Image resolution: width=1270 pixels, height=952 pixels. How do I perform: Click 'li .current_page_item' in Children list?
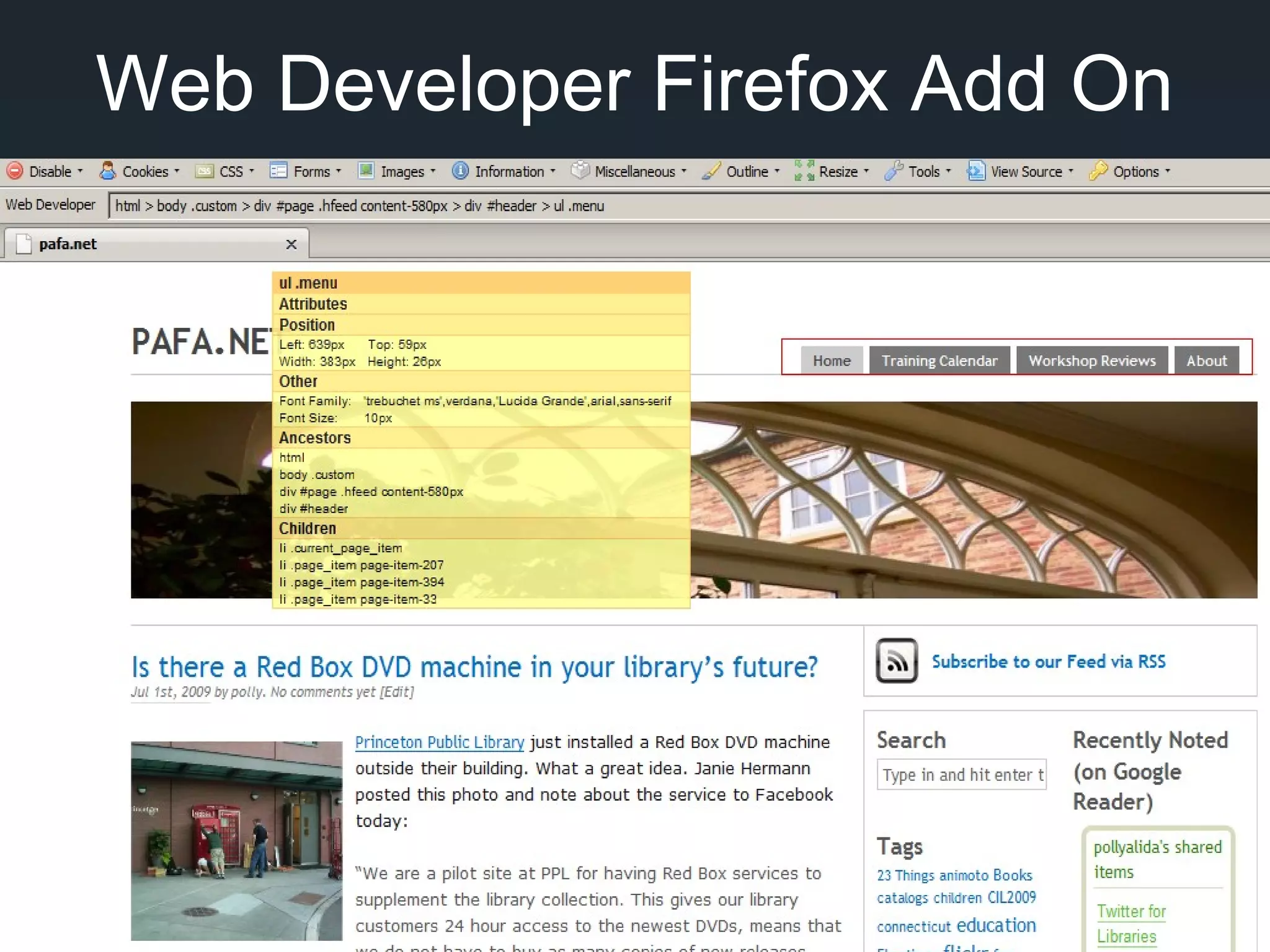[x=340, y=548]
